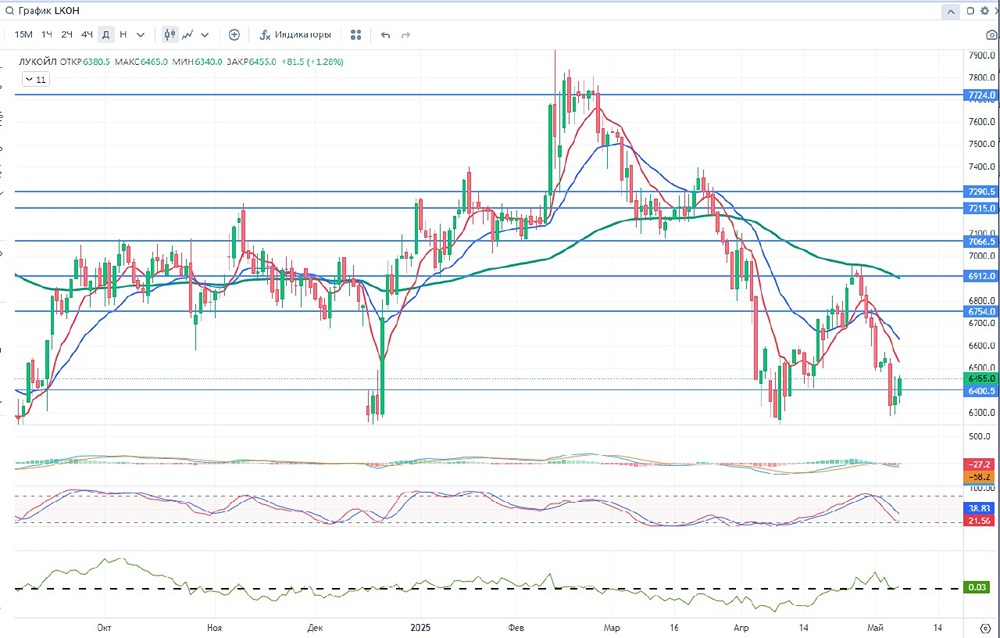Screen dimensions: 1000x638
Task: Undo the last chart action
Action: [385, 34]
